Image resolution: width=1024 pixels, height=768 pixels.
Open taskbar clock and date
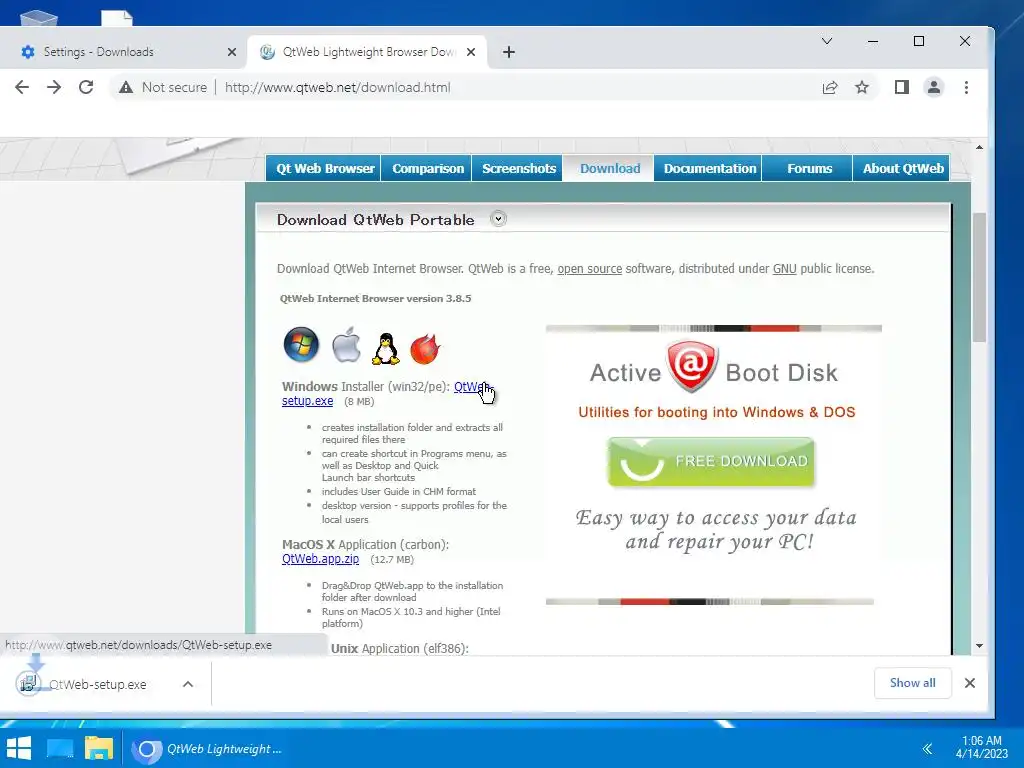[x=982, y=747]
